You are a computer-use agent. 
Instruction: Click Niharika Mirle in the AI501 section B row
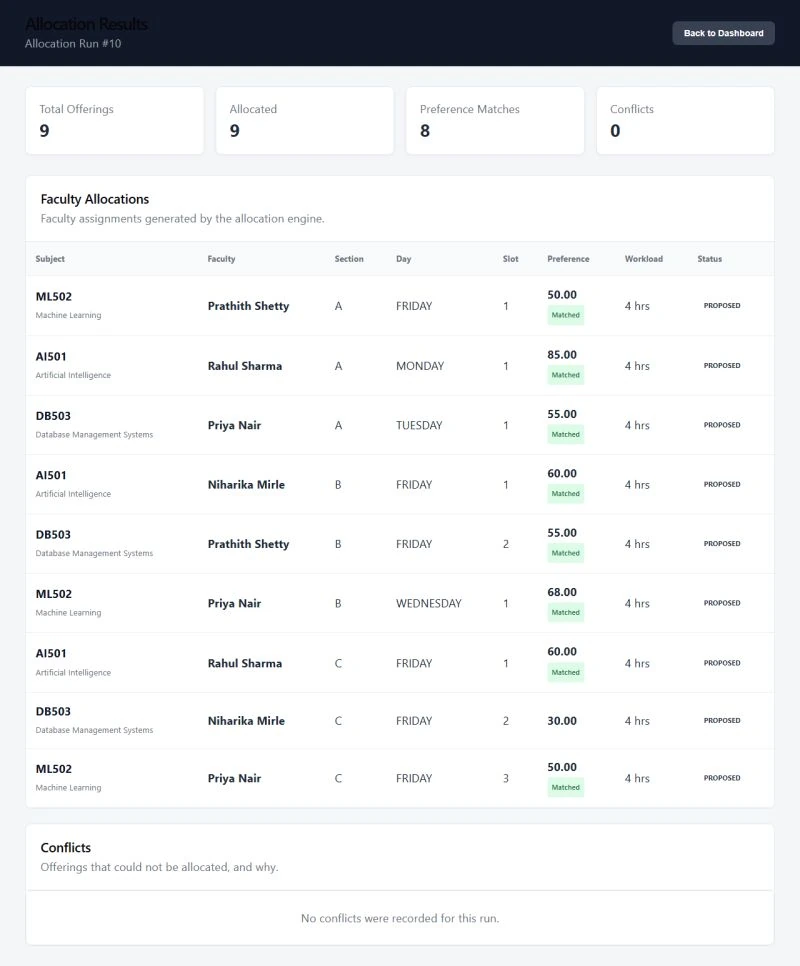(246, 485)
